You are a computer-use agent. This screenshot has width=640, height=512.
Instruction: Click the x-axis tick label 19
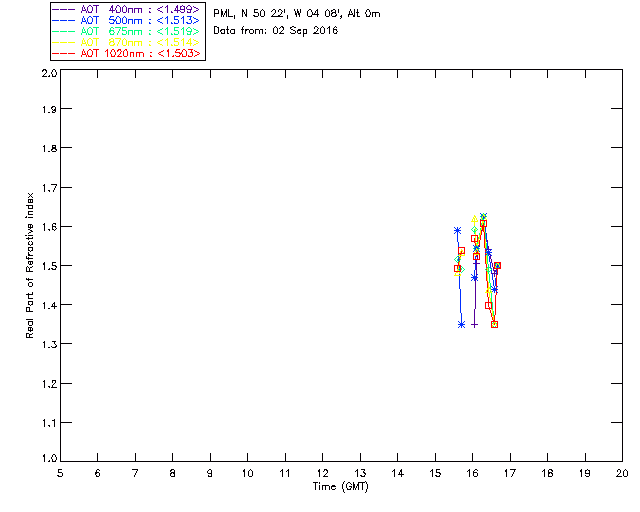click(x=585, y=473)
